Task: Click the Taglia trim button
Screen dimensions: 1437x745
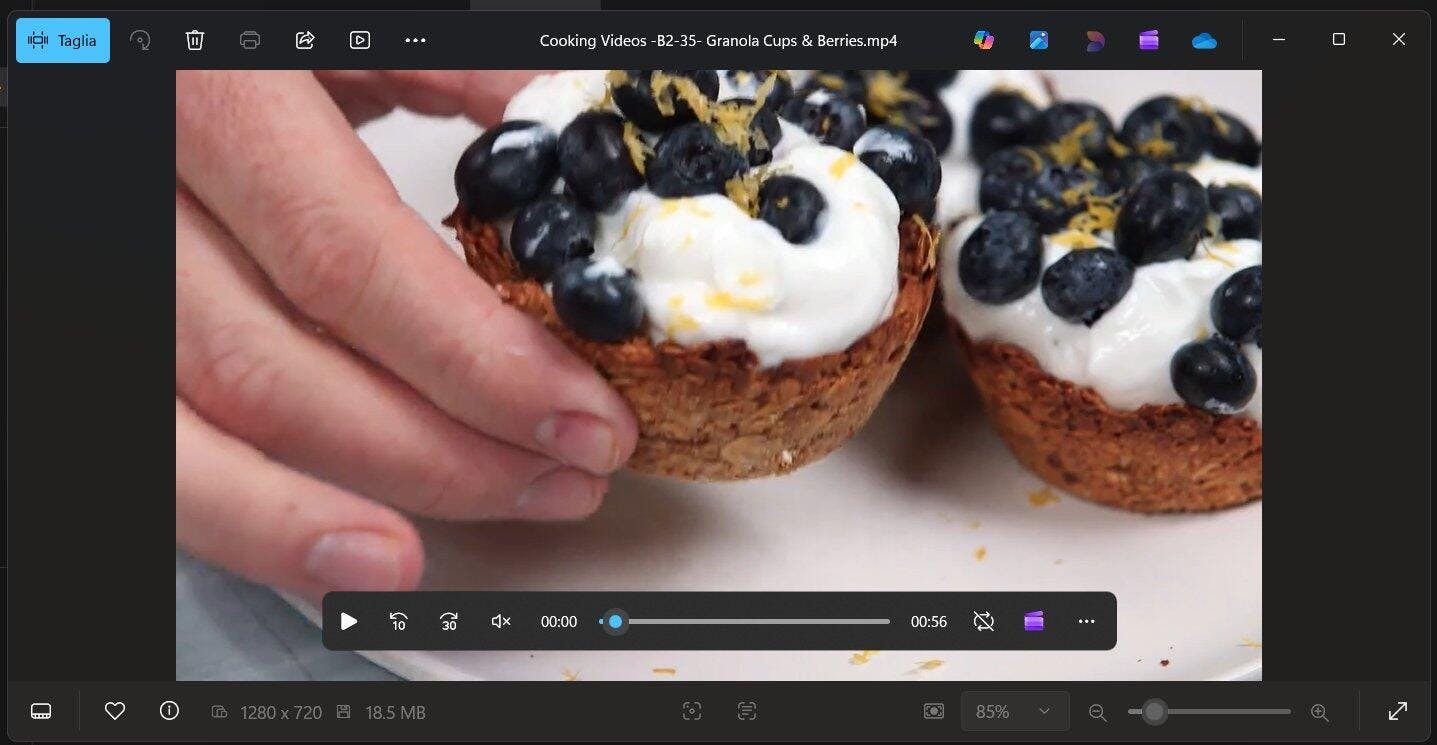Action: [x=63, y=40]
